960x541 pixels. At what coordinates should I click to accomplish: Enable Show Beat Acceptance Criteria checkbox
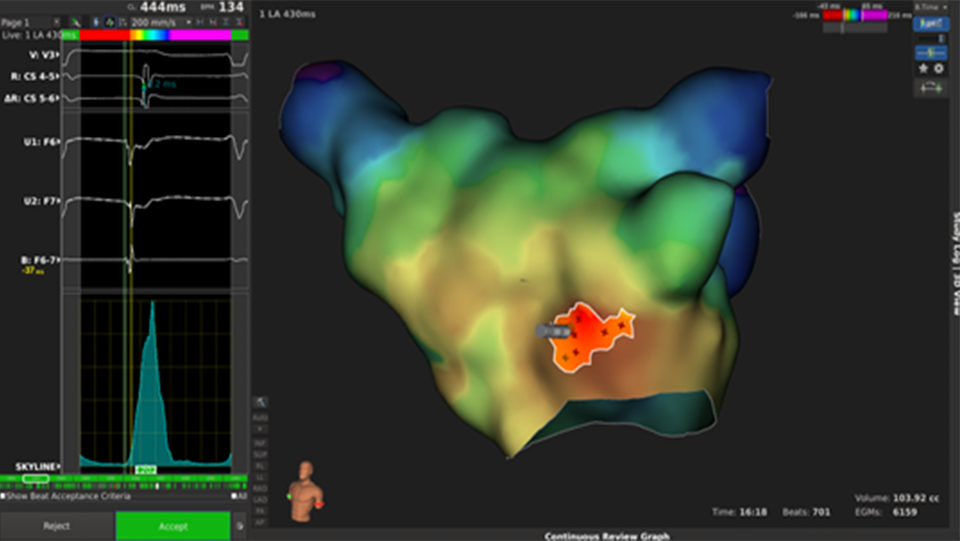[x=4, y=495]
